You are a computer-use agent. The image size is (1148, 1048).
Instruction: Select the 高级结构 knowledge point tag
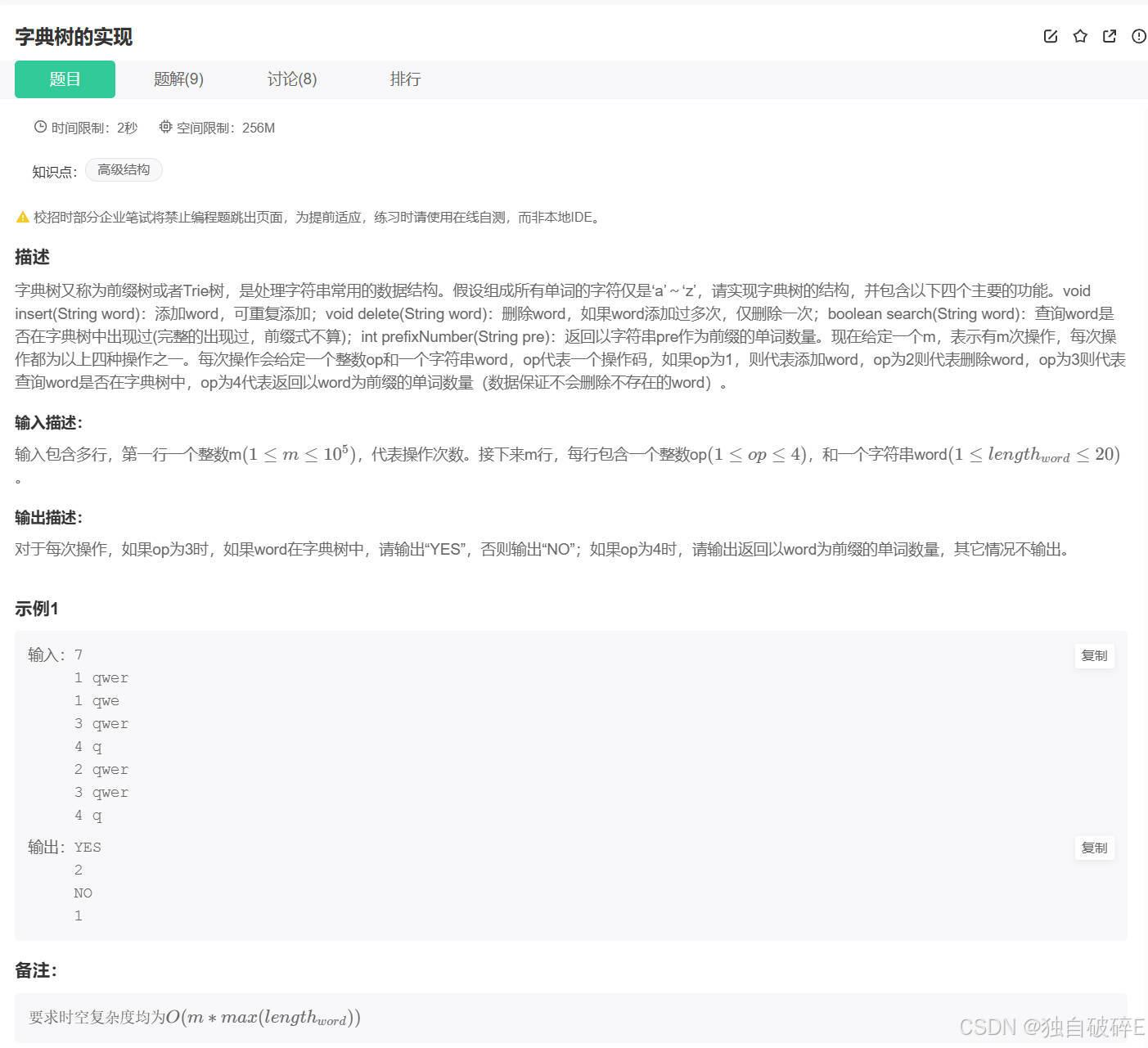click(x=124, y=169)
